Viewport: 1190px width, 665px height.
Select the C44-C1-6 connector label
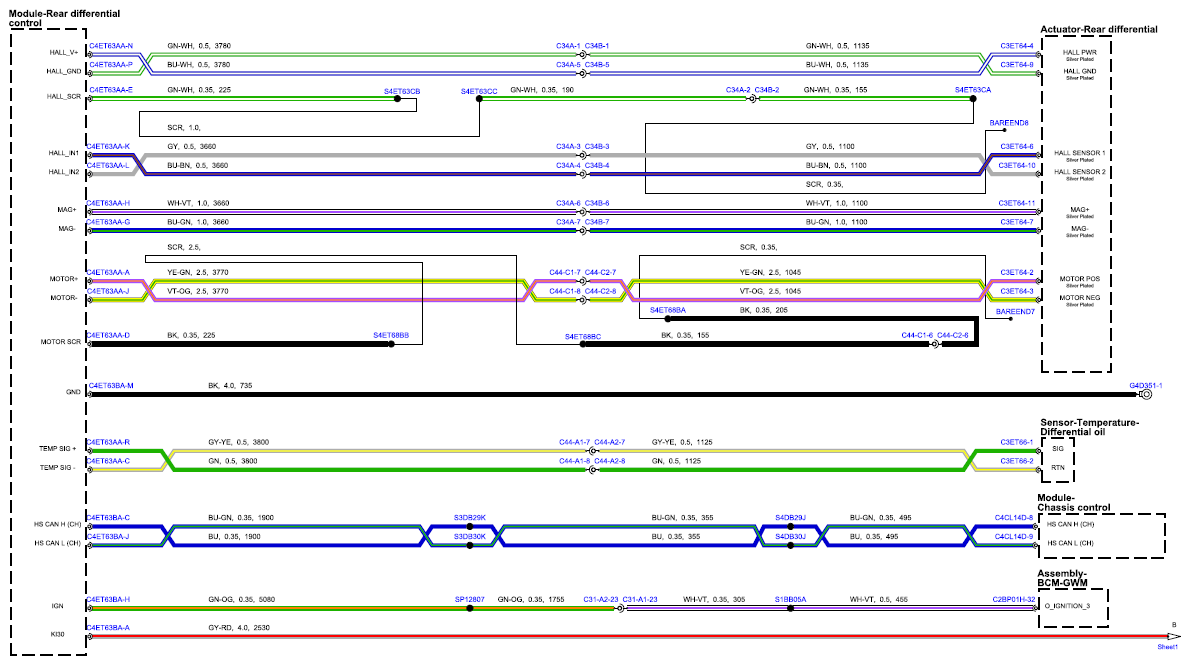(917, 336)
